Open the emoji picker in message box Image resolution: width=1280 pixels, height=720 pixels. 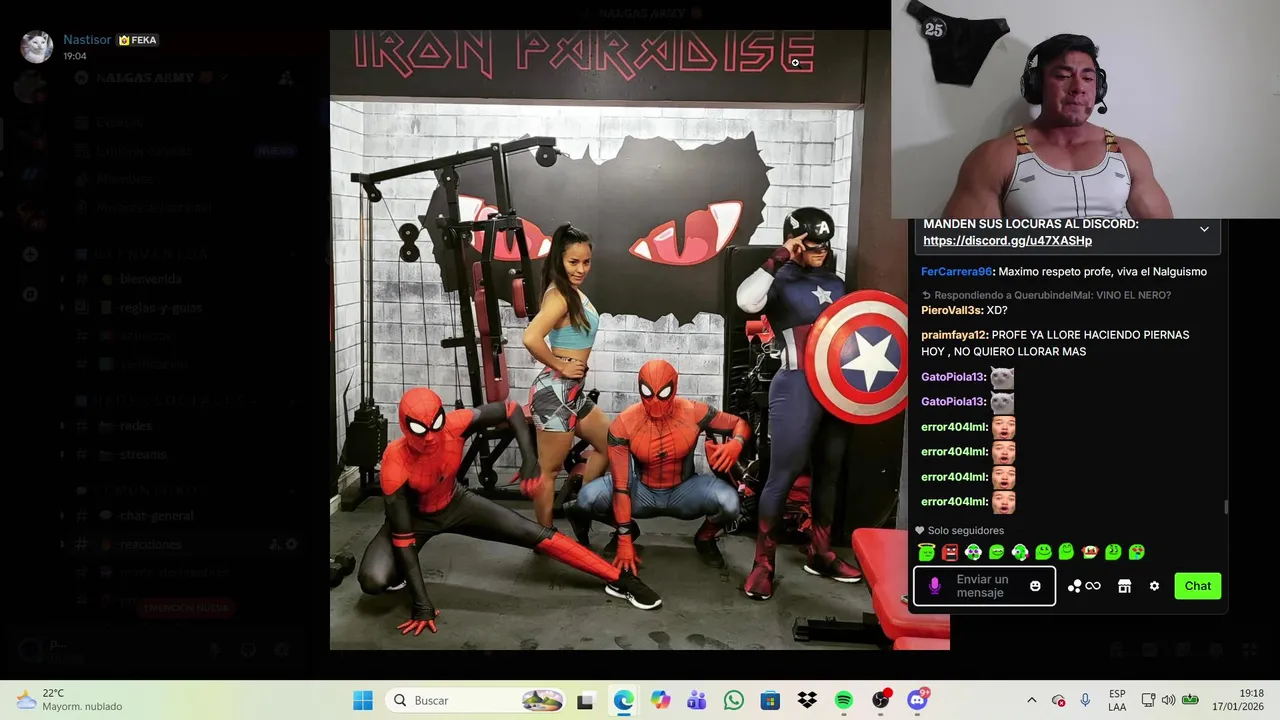(1035, 586)
